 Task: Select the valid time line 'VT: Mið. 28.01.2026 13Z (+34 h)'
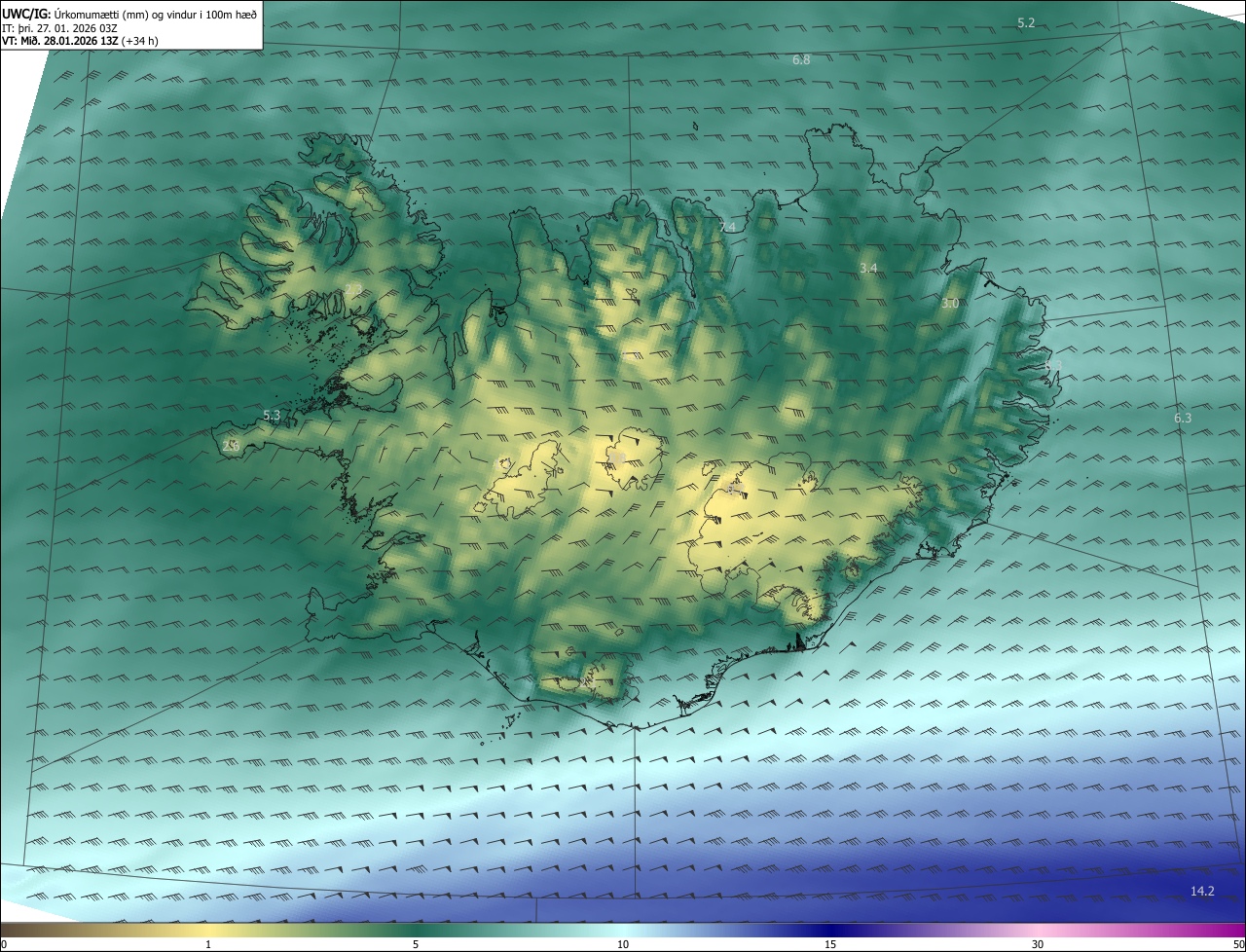tap(80, 41)
